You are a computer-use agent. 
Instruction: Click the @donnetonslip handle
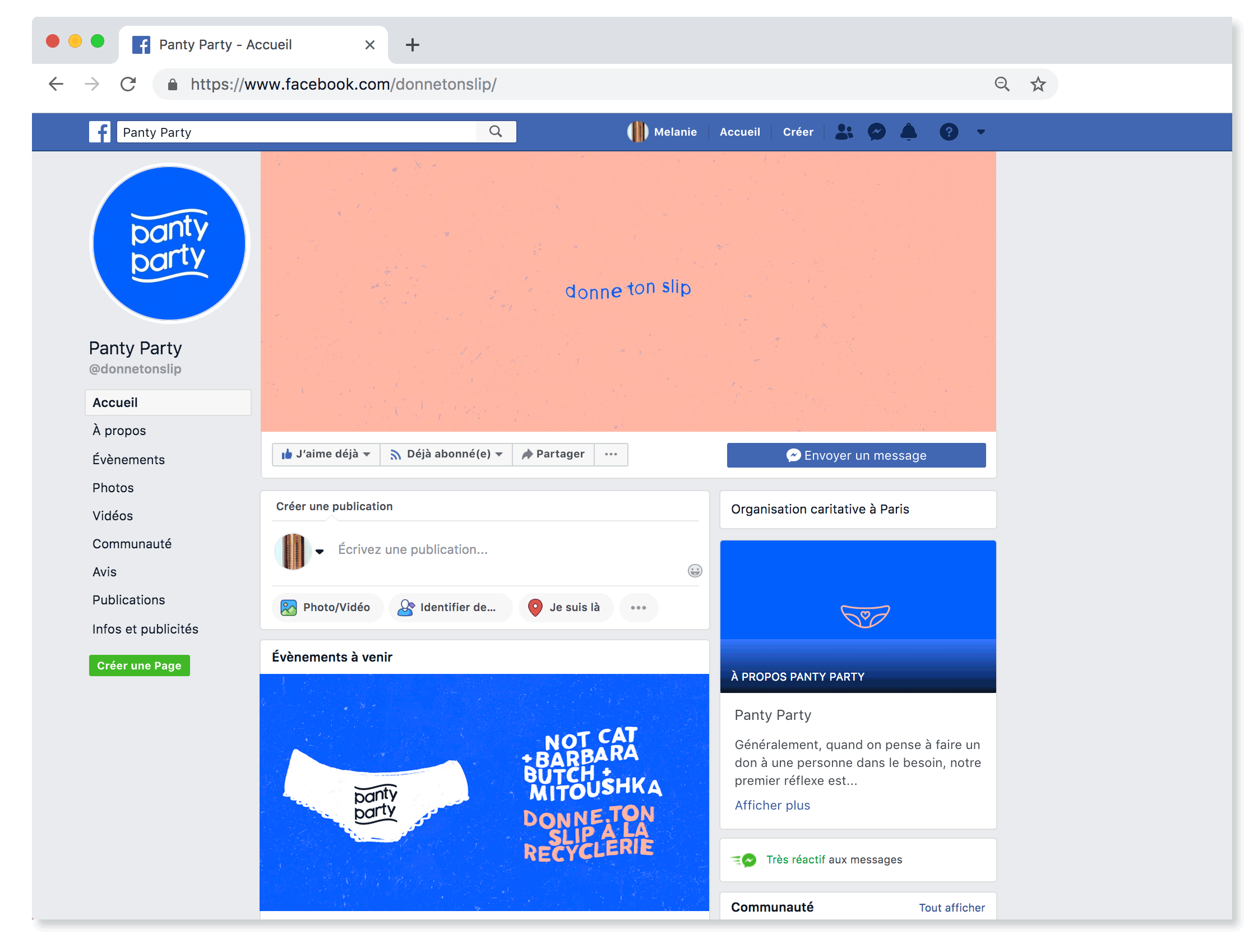135,369
